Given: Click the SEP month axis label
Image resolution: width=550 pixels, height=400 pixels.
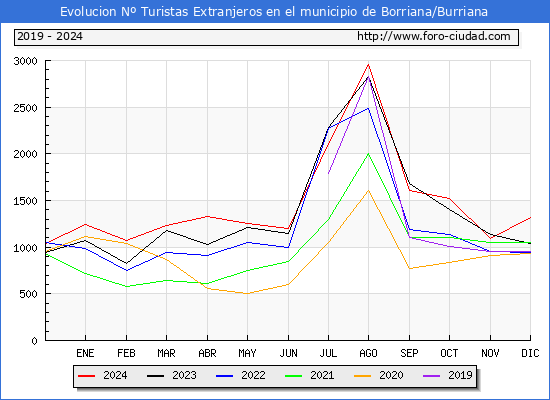Looking at the screenshot, I should (x=409, y=353).
